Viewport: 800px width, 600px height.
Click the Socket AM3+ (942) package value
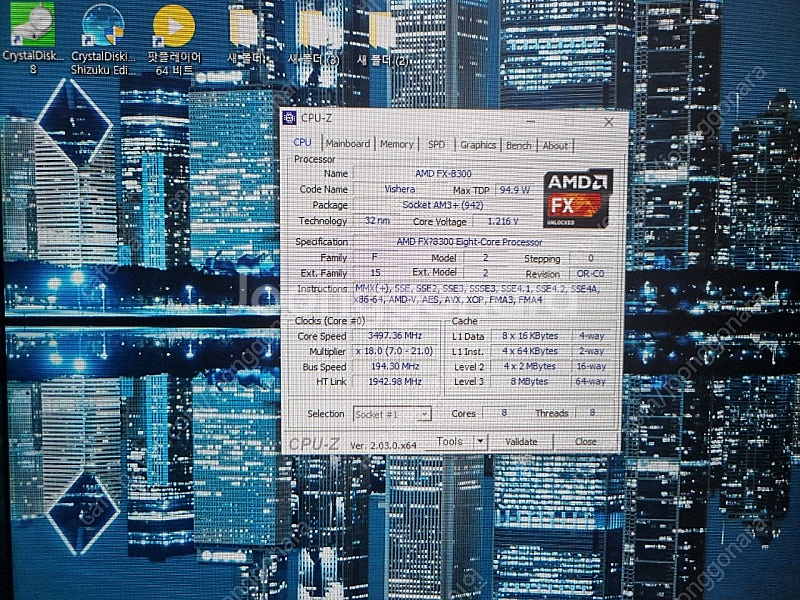click(443, 205)
